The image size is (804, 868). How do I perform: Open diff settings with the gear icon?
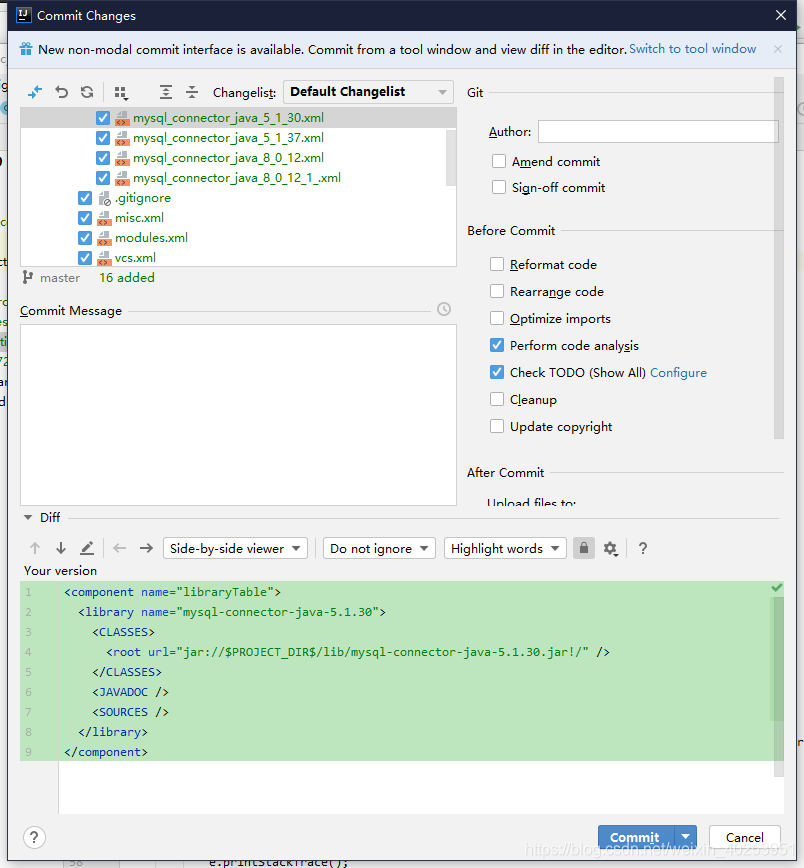(x=611, y=548)
